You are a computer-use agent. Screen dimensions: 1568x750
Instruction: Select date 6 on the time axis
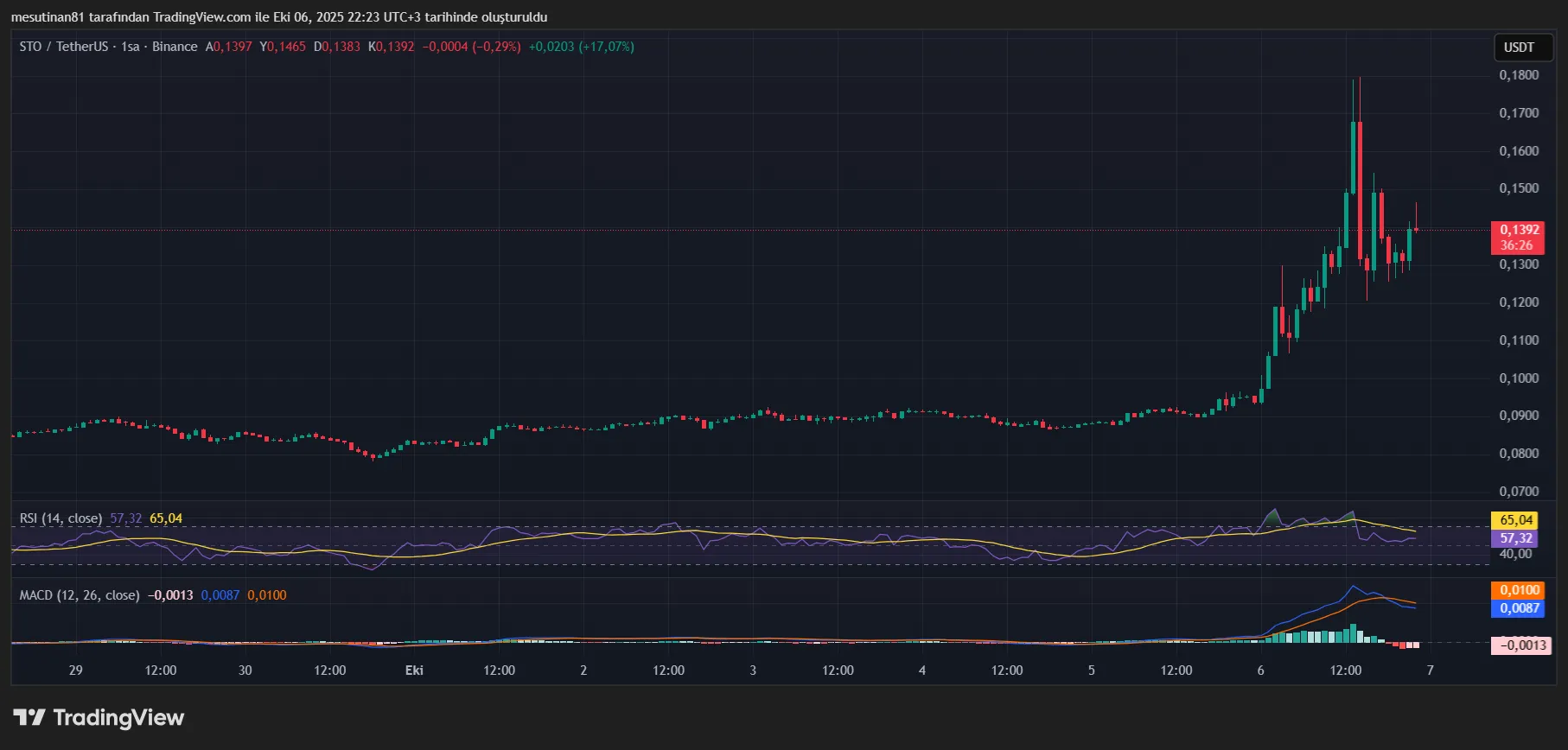click(x=1260, y=671)
